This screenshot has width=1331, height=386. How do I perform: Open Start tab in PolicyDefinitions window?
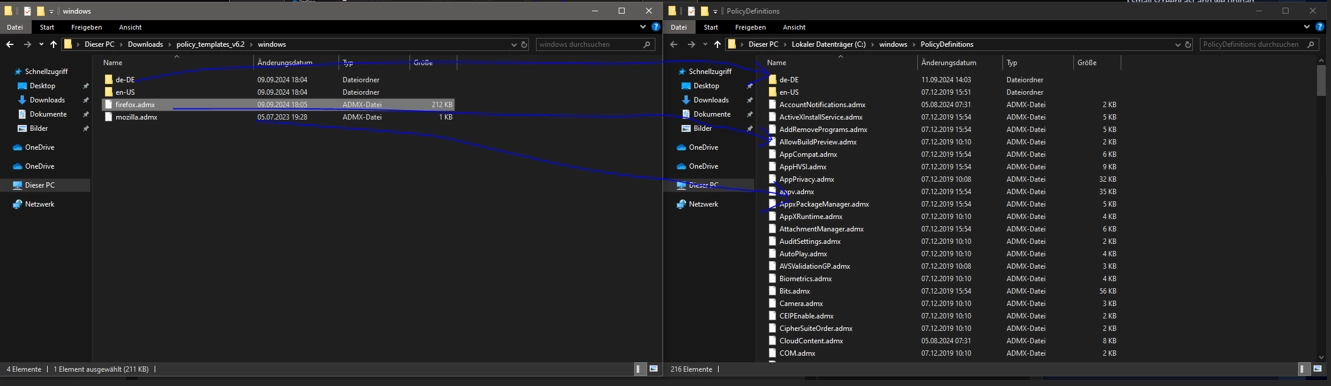click(x=711, y=27)
